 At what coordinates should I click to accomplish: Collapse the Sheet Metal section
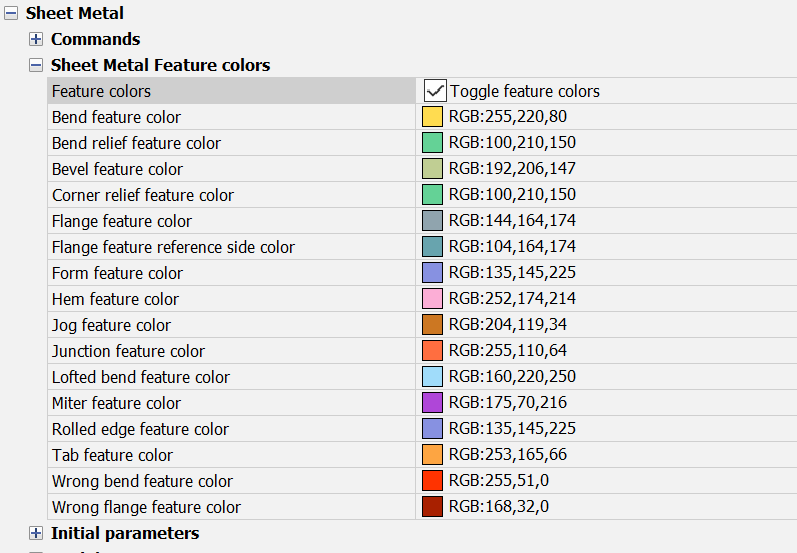[10, 13]
